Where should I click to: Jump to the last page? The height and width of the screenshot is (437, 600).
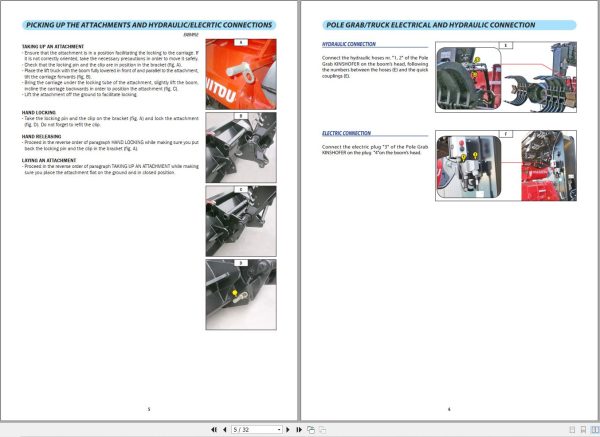tap(299, 430)
